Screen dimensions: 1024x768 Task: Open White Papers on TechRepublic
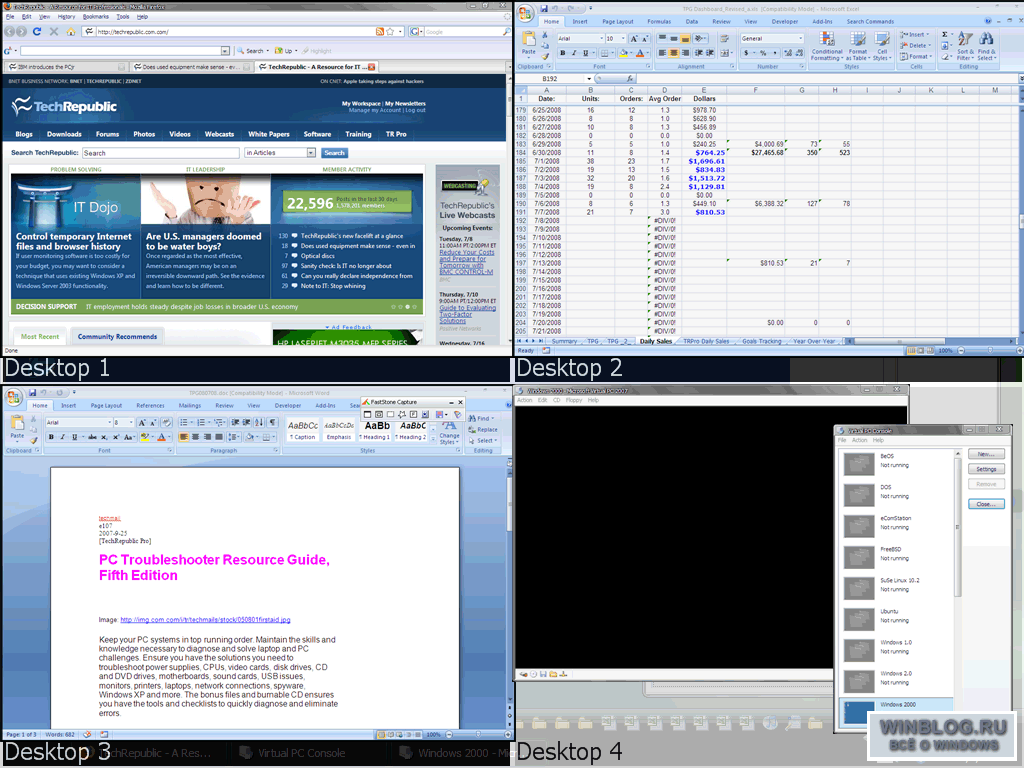268,134
